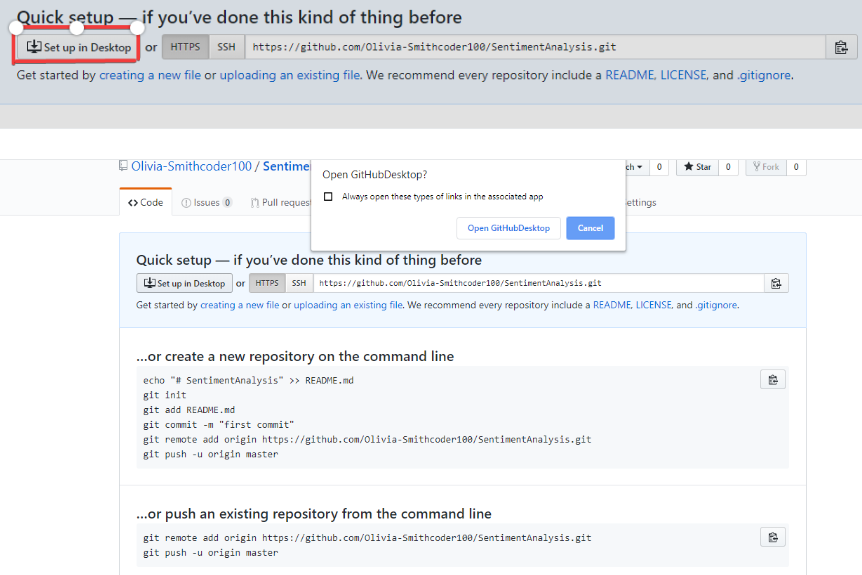Click the watchers count beside the Watch dropdown

pos(659,167)
